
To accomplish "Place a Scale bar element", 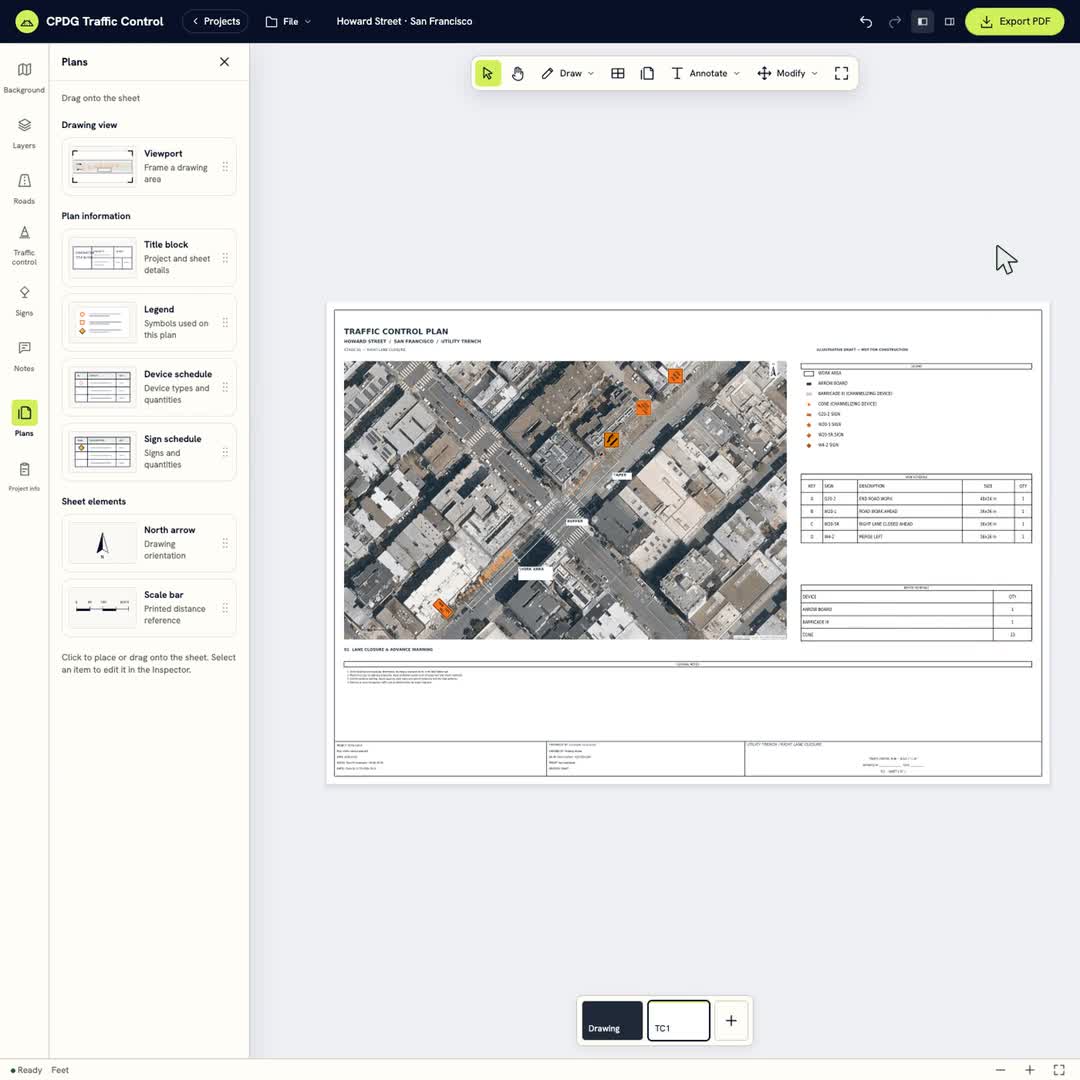I will pyautogui.click(x=149, y=608).
